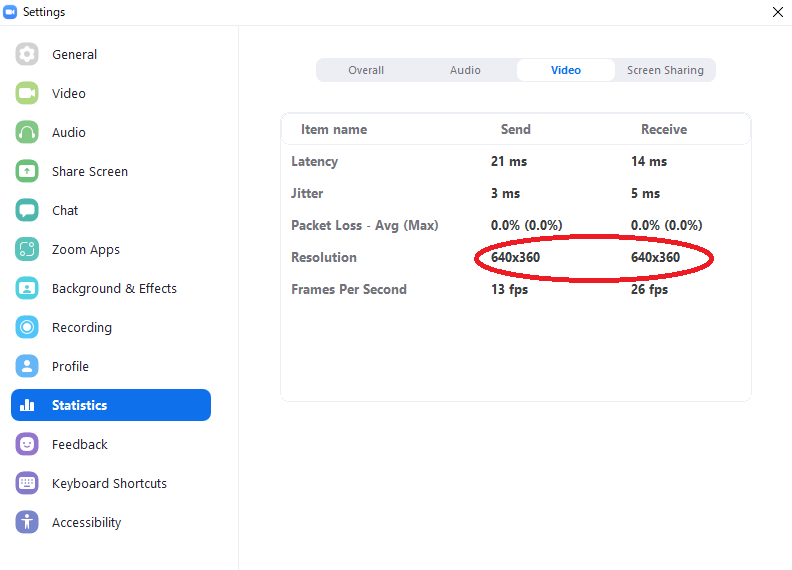Select the Accessibility icon

(x=27, y=523)
